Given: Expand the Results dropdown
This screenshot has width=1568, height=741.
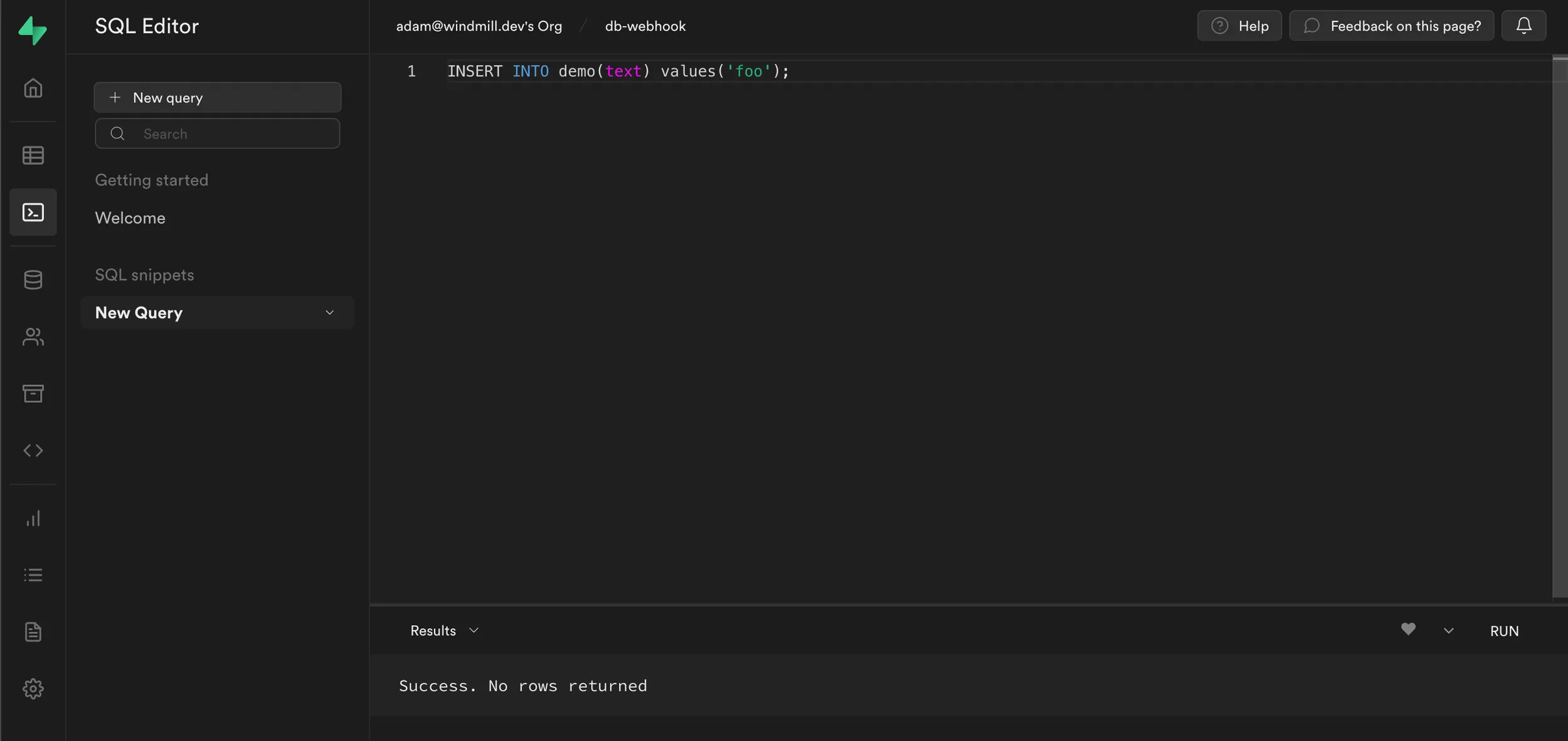Looking at the screenshot, I should coord(444,630).
